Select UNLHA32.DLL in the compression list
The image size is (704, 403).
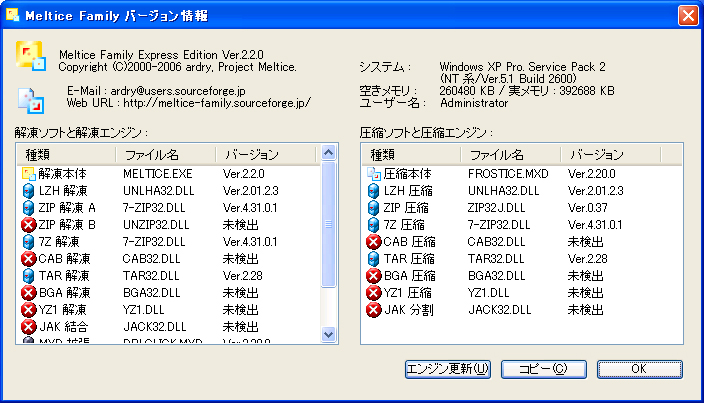[503, 191]
